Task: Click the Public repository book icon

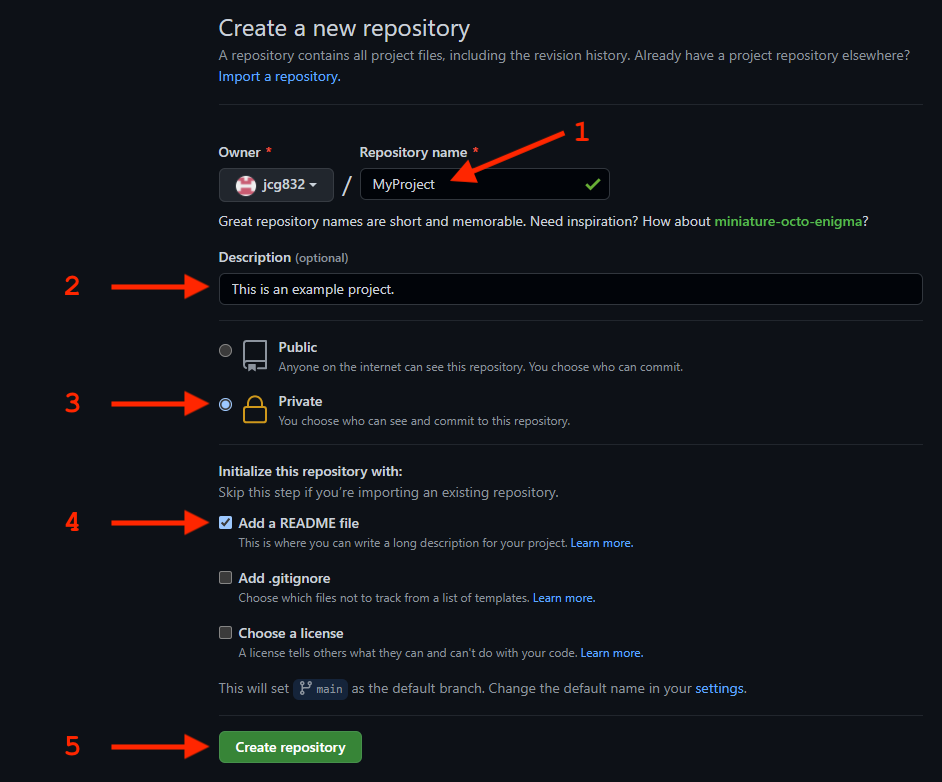Action: [255, 356]
